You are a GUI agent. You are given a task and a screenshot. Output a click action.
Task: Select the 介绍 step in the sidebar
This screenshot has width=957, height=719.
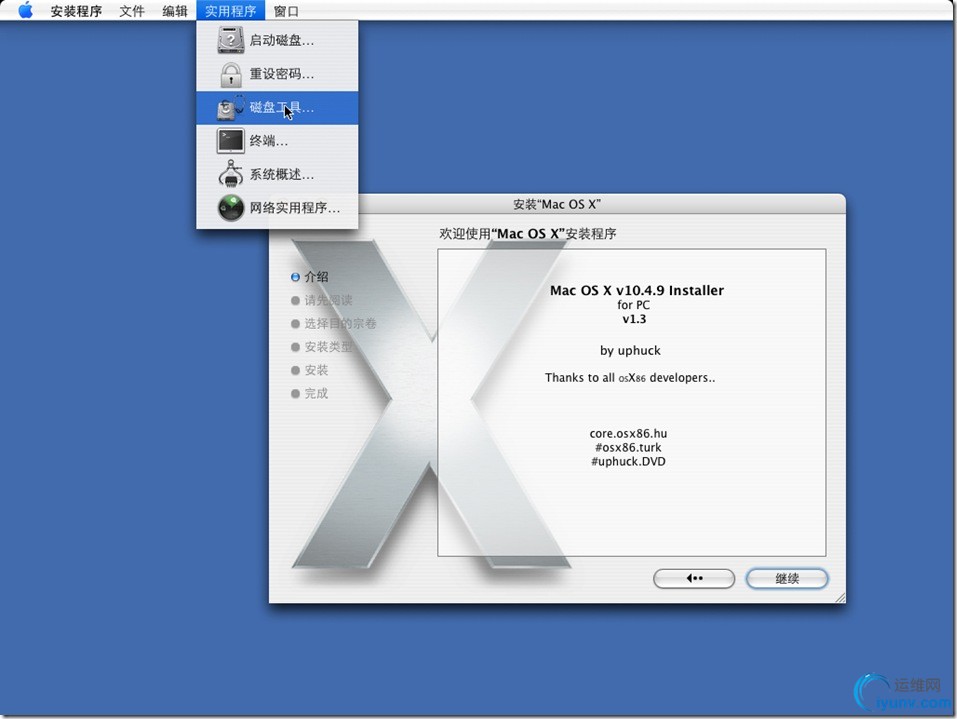310,277
